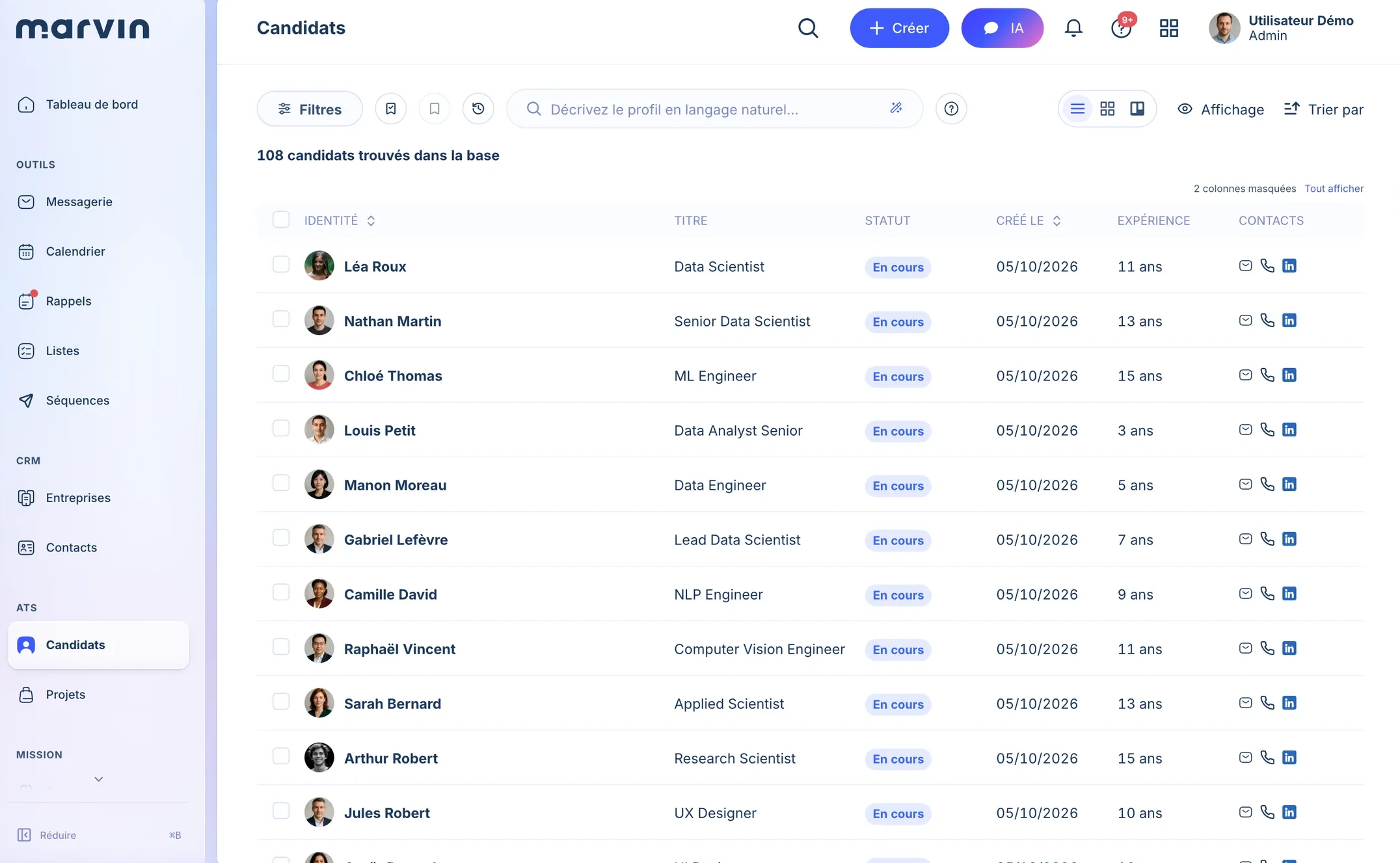
Task: Toggle the select-all checkbox in table header
Action: (281, 220)
